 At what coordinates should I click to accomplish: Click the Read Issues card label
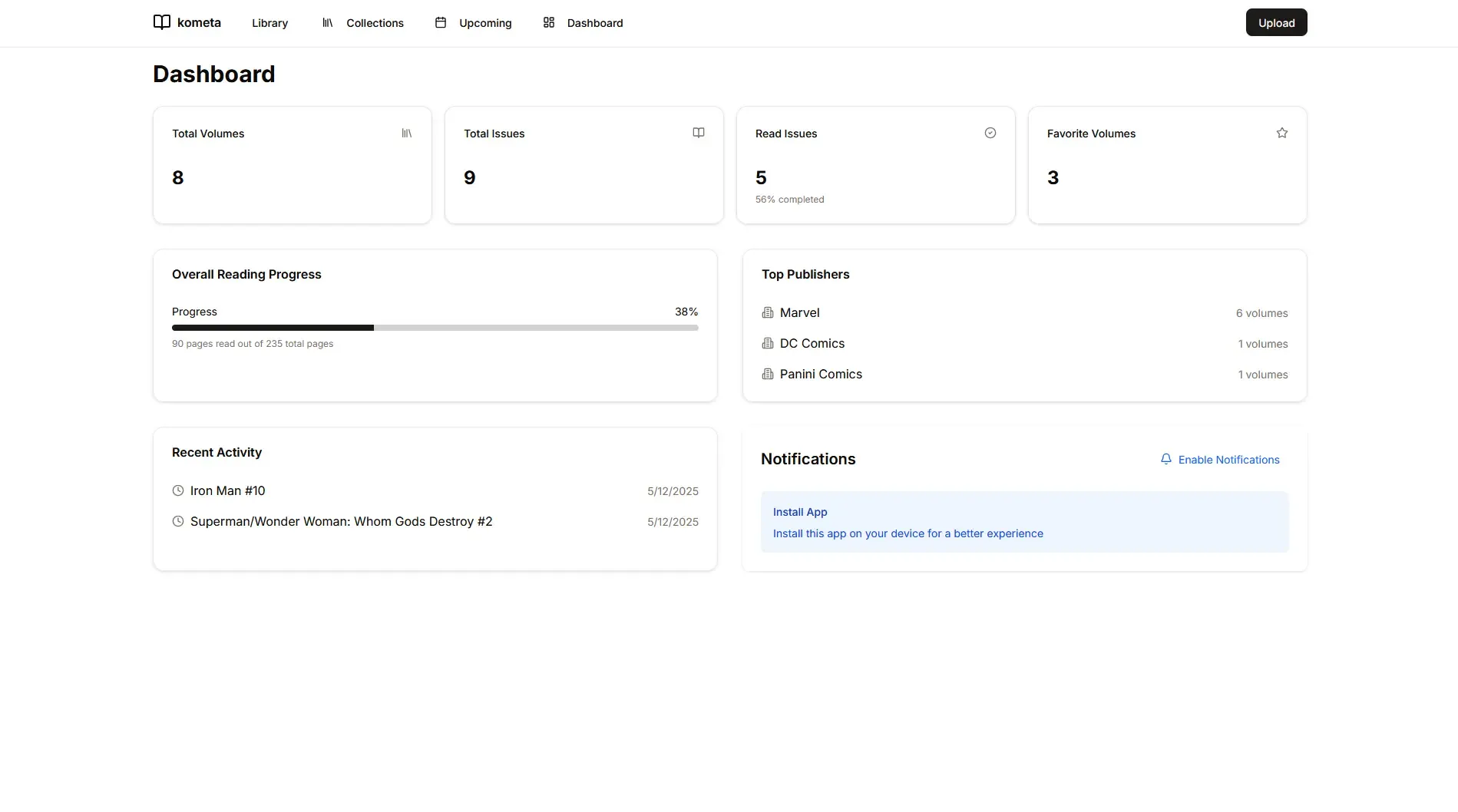click(x=786, y=134)
